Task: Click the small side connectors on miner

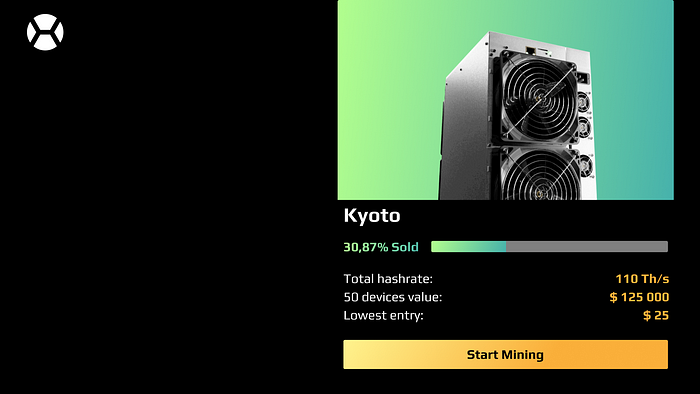Action: (x=585, y=116)
